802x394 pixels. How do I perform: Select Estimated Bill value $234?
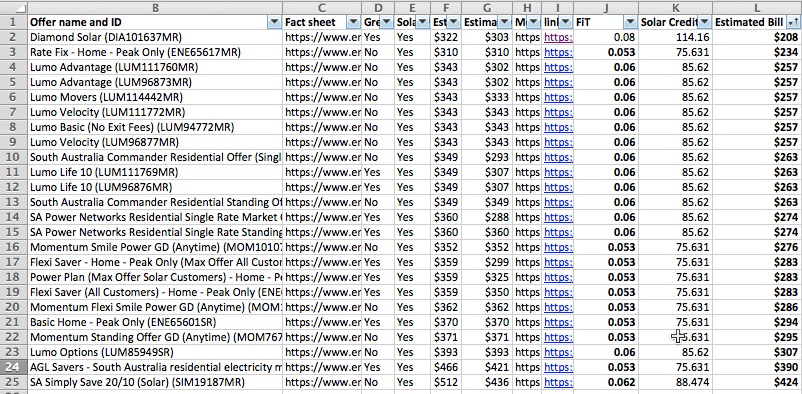756,52
